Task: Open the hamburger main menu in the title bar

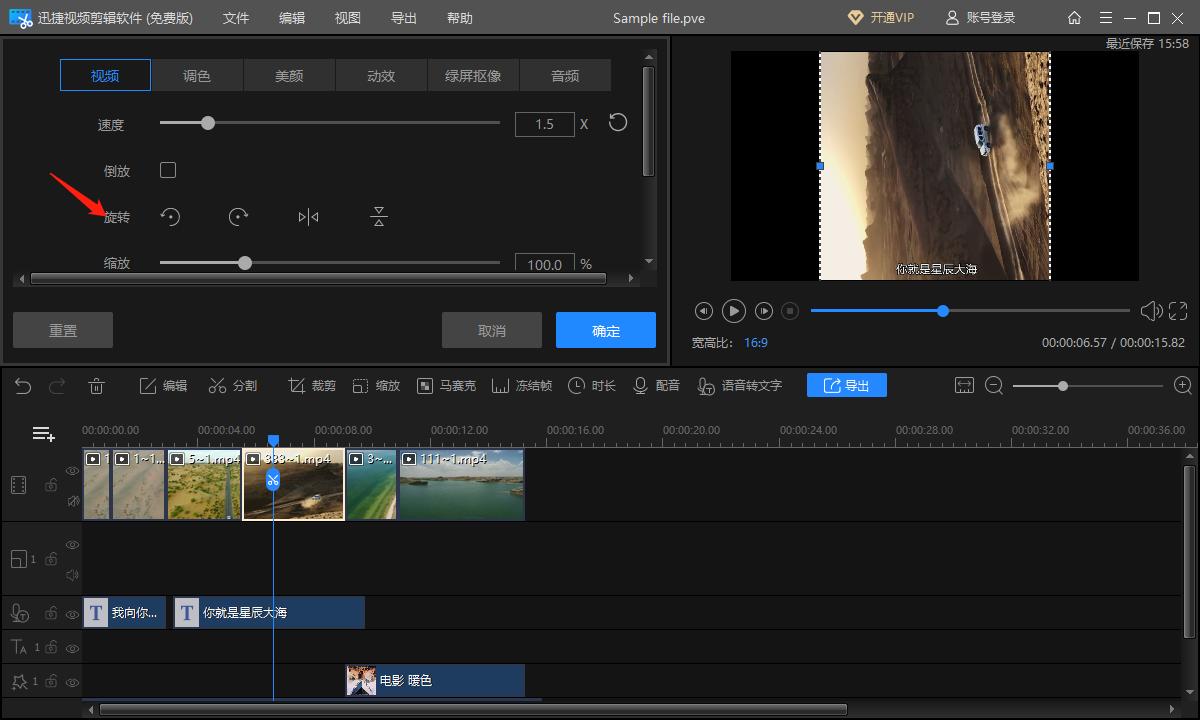Action: coord(1104,18)
